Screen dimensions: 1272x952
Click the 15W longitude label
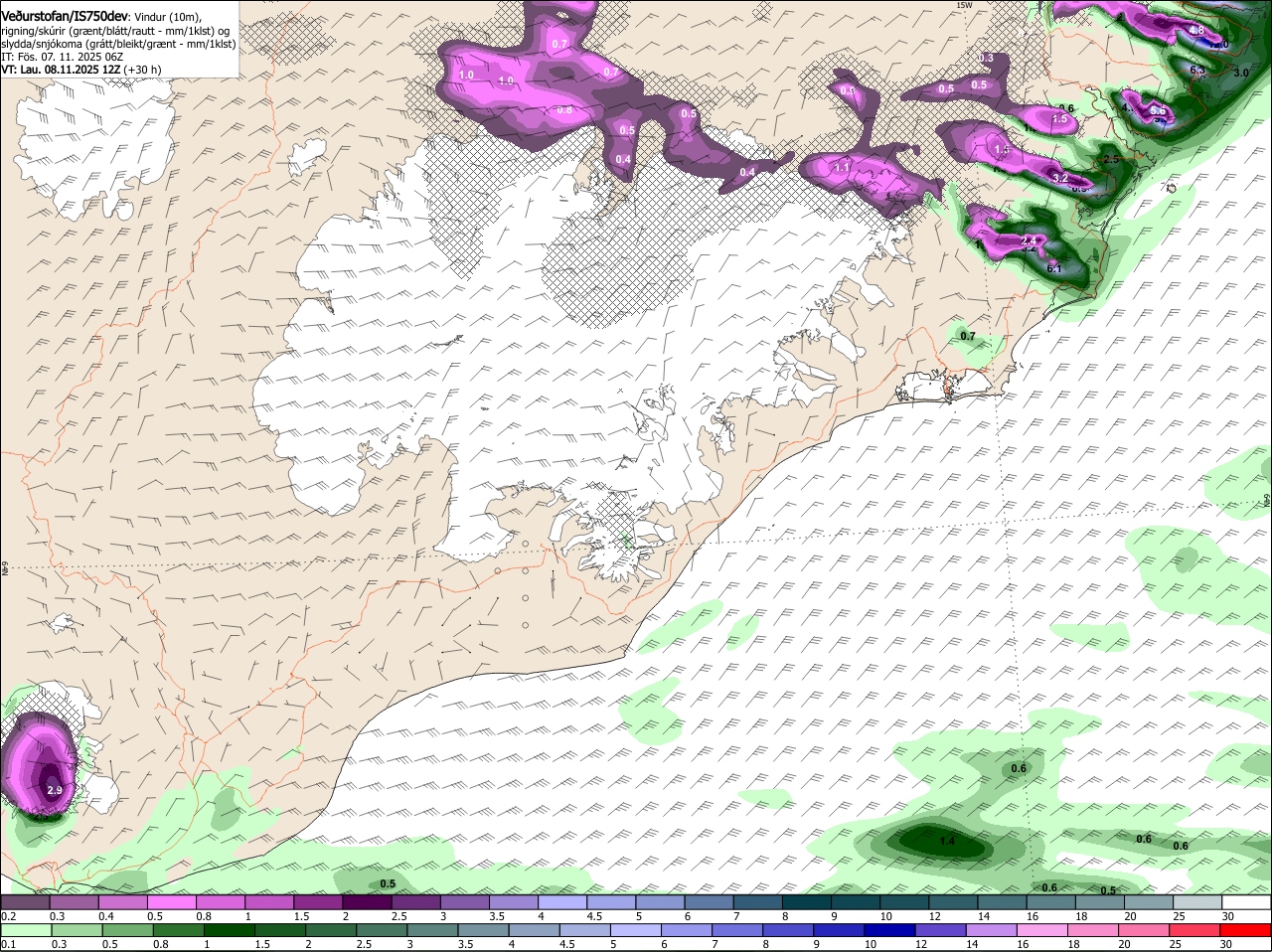(963, 5)
